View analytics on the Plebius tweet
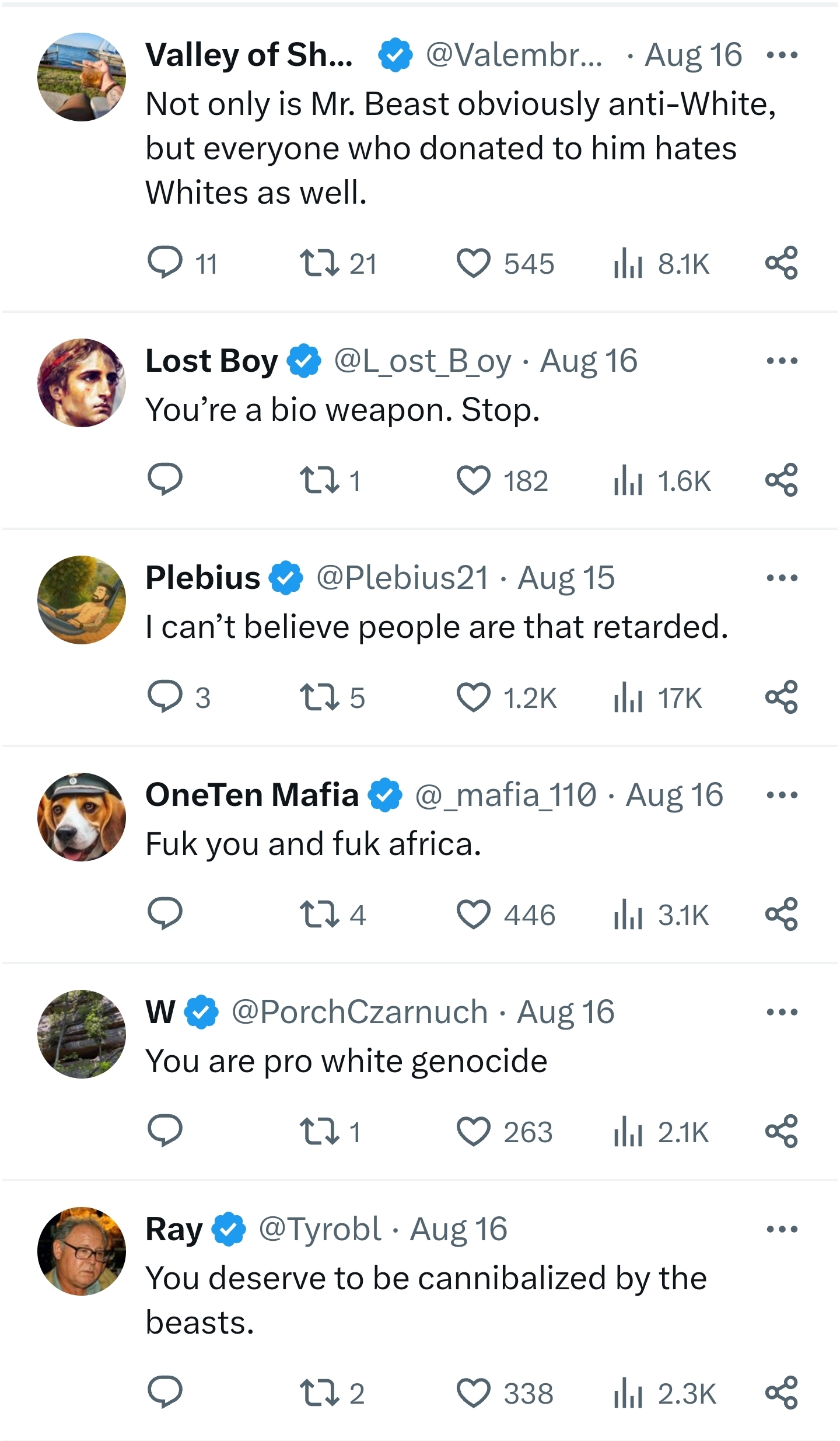 (628, 697)
